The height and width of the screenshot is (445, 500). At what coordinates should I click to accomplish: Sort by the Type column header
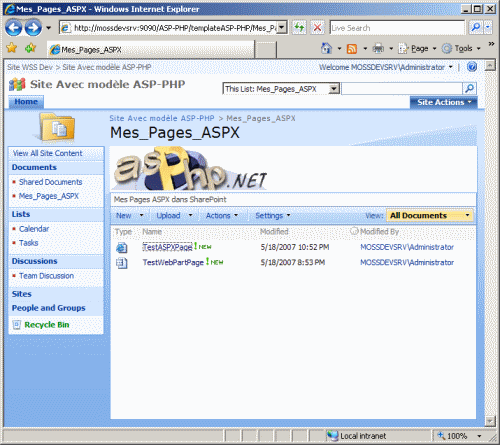point(123,232)
